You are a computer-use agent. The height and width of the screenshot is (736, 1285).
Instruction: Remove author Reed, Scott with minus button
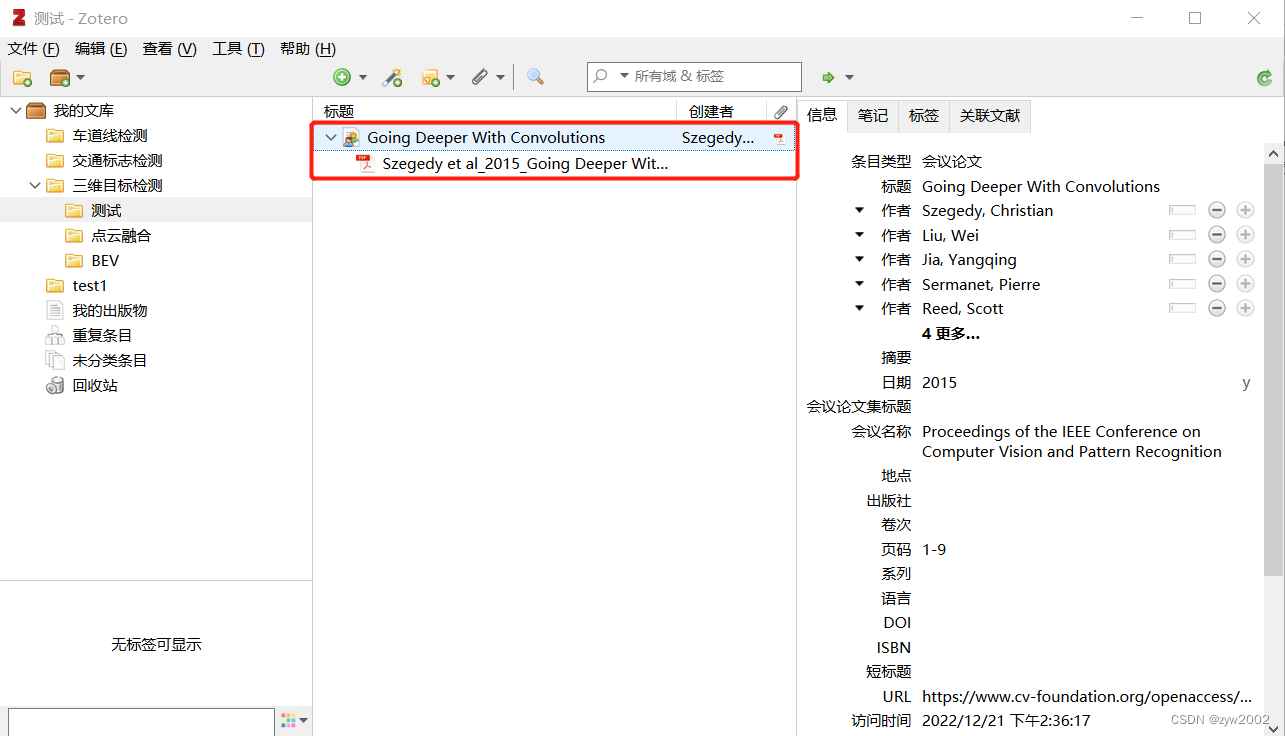1217,308
